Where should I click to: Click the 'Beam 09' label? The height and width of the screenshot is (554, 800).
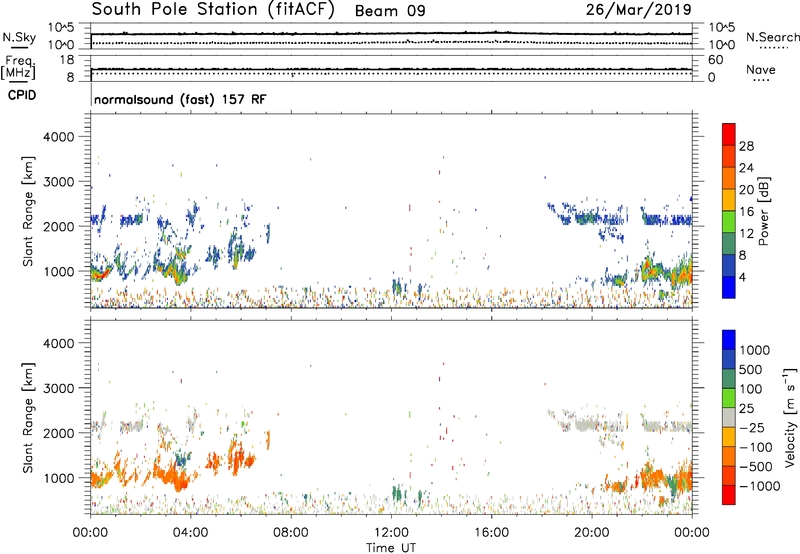click(x=390, y=11)
